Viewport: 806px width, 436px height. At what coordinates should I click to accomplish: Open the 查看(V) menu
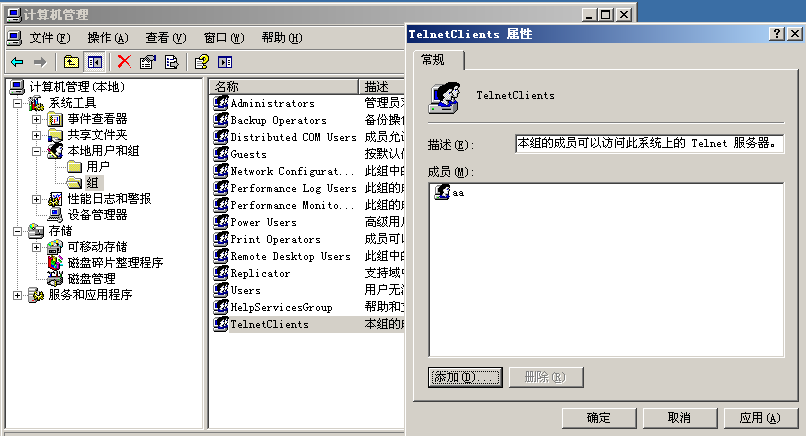pyautogui.click(x=166, y=38)
